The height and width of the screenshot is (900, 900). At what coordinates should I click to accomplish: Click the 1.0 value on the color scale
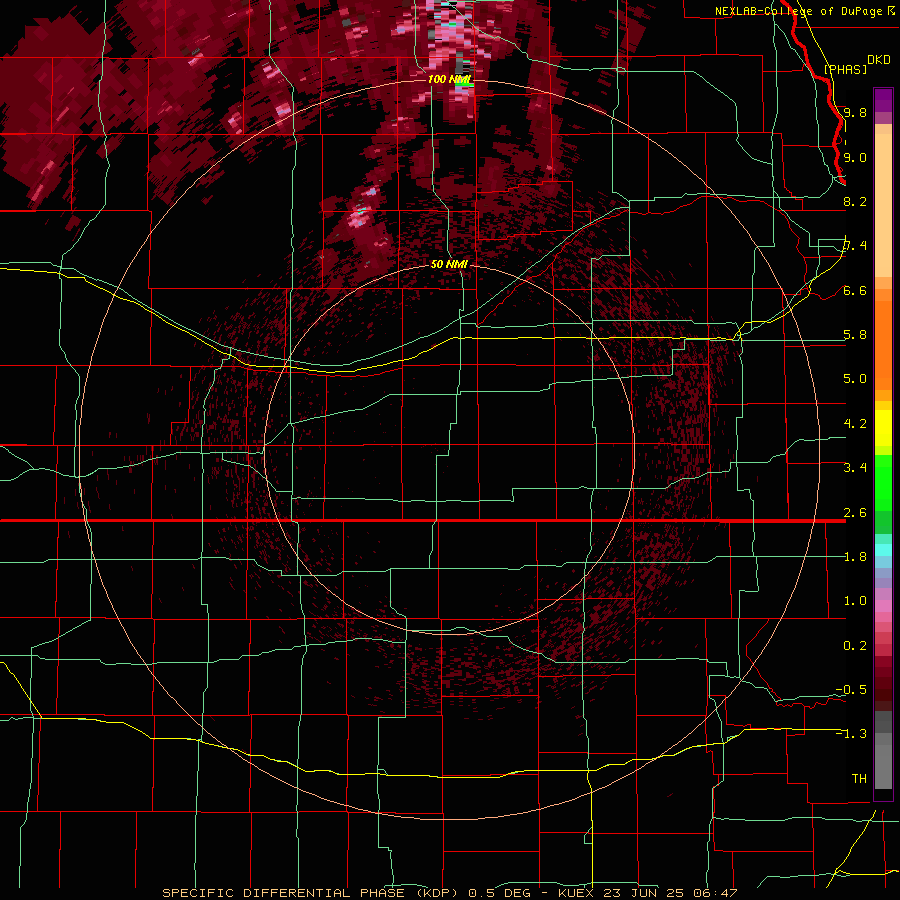(855, 601)
